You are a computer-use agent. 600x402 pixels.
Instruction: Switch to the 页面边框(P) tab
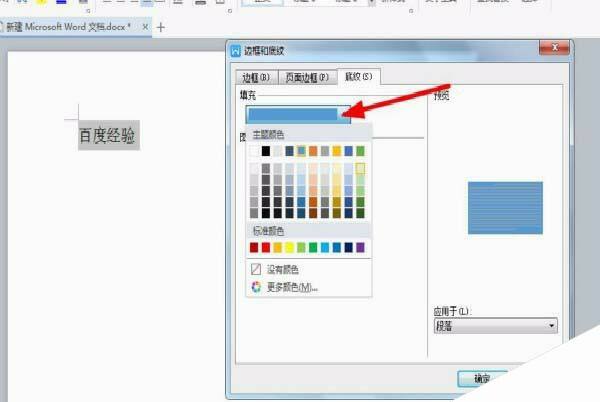(307, 78)
